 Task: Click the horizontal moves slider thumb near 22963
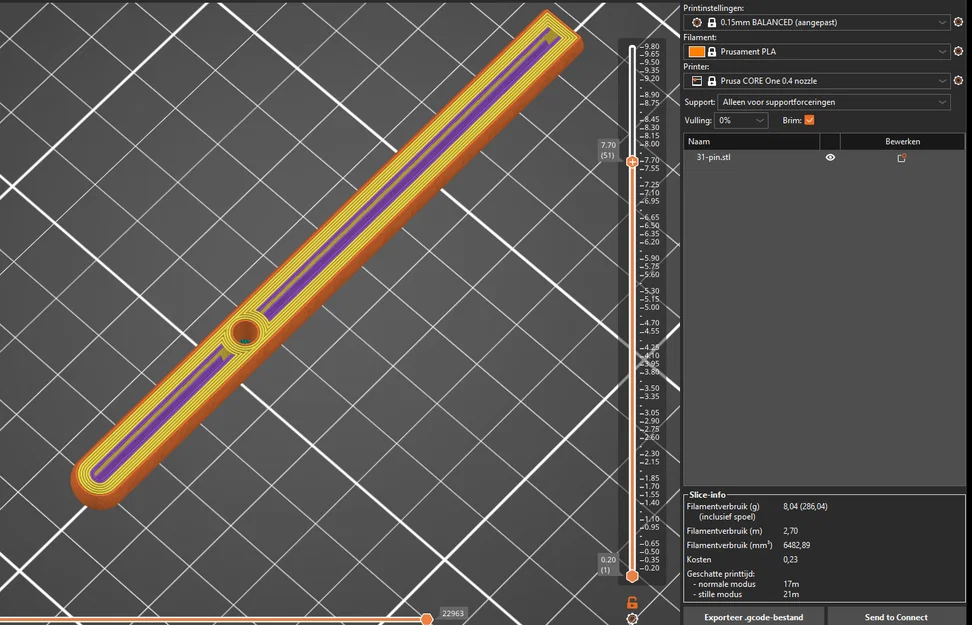click(x=426, y=619)
